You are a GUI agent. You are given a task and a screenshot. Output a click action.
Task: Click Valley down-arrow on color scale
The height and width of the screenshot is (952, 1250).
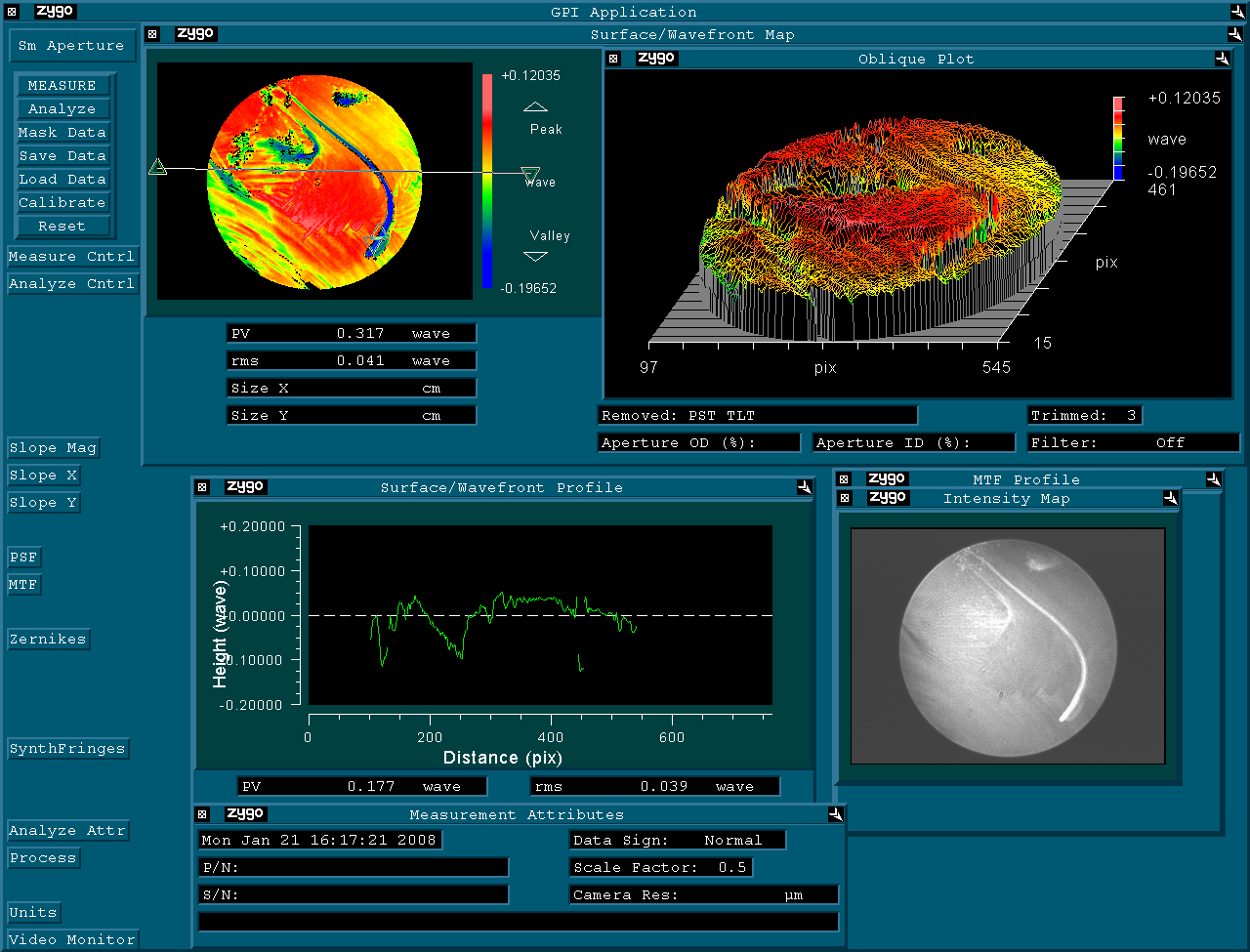536,257
